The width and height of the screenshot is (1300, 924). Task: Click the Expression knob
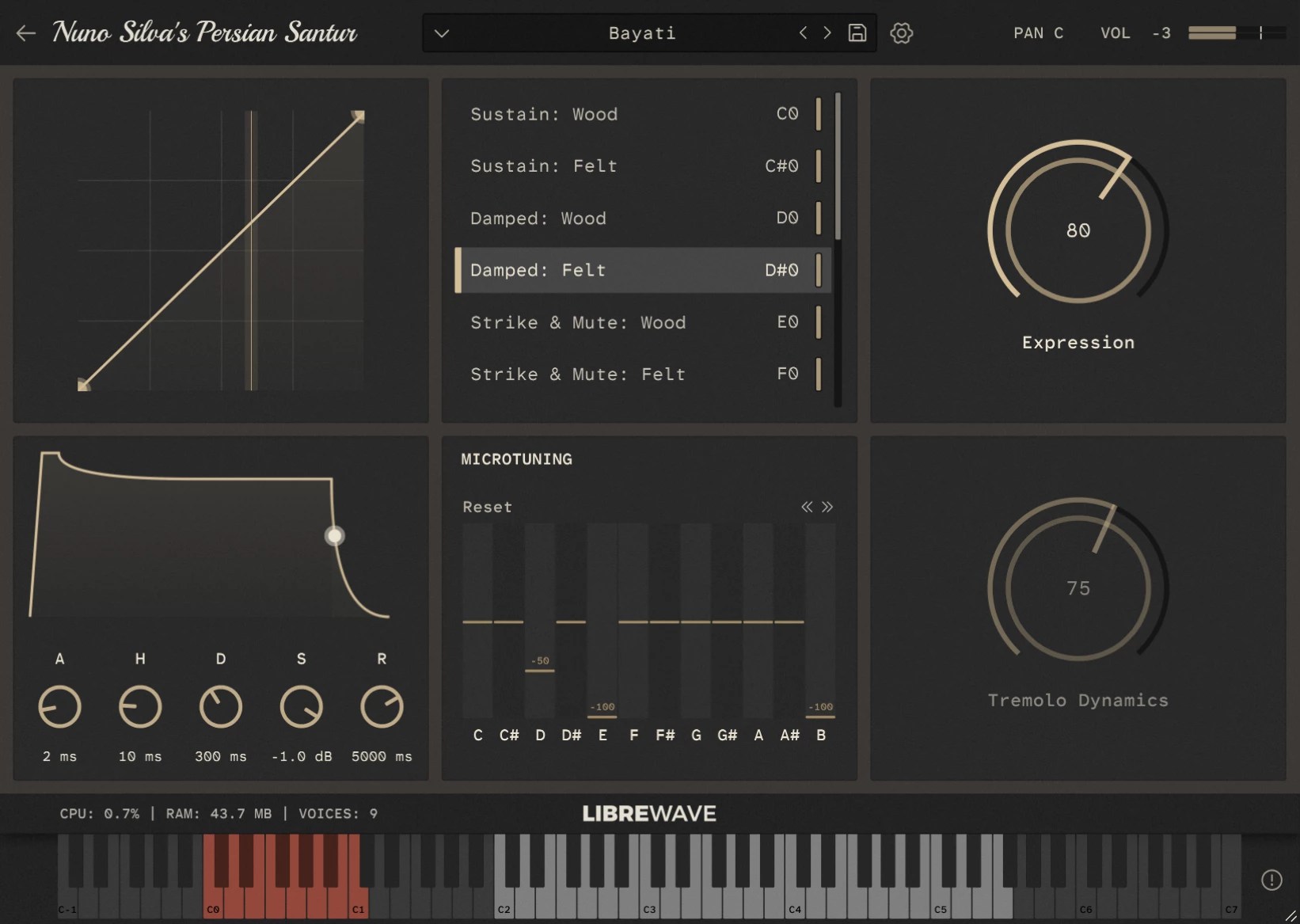(1078, 230)
